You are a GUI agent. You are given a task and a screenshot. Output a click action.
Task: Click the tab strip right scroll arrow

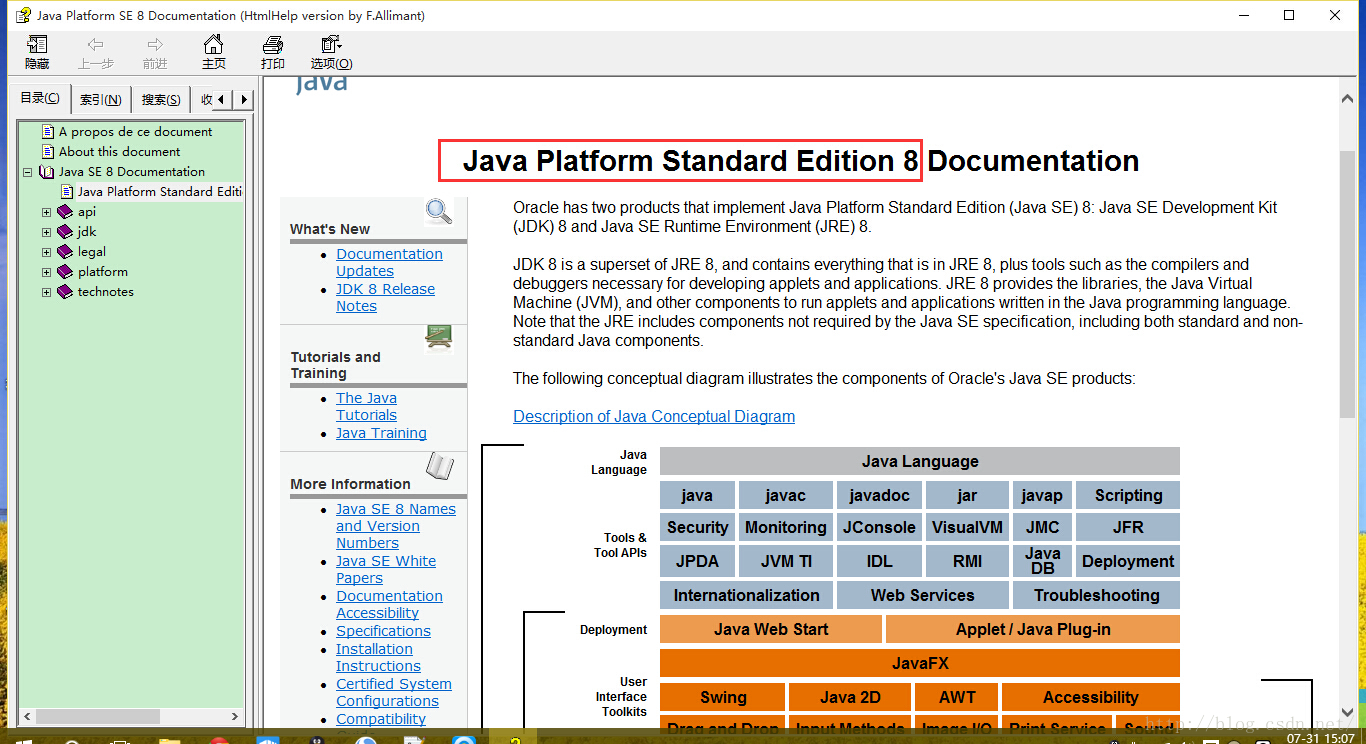pos(243,99)
